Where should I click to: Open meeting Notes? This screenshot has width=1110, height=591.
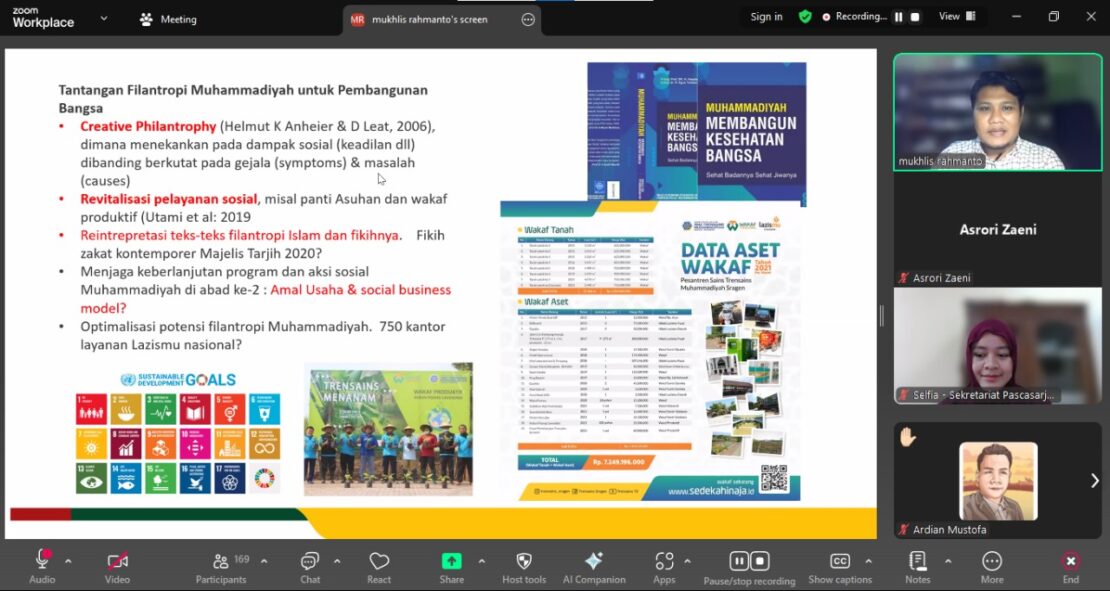click(917, 567)
